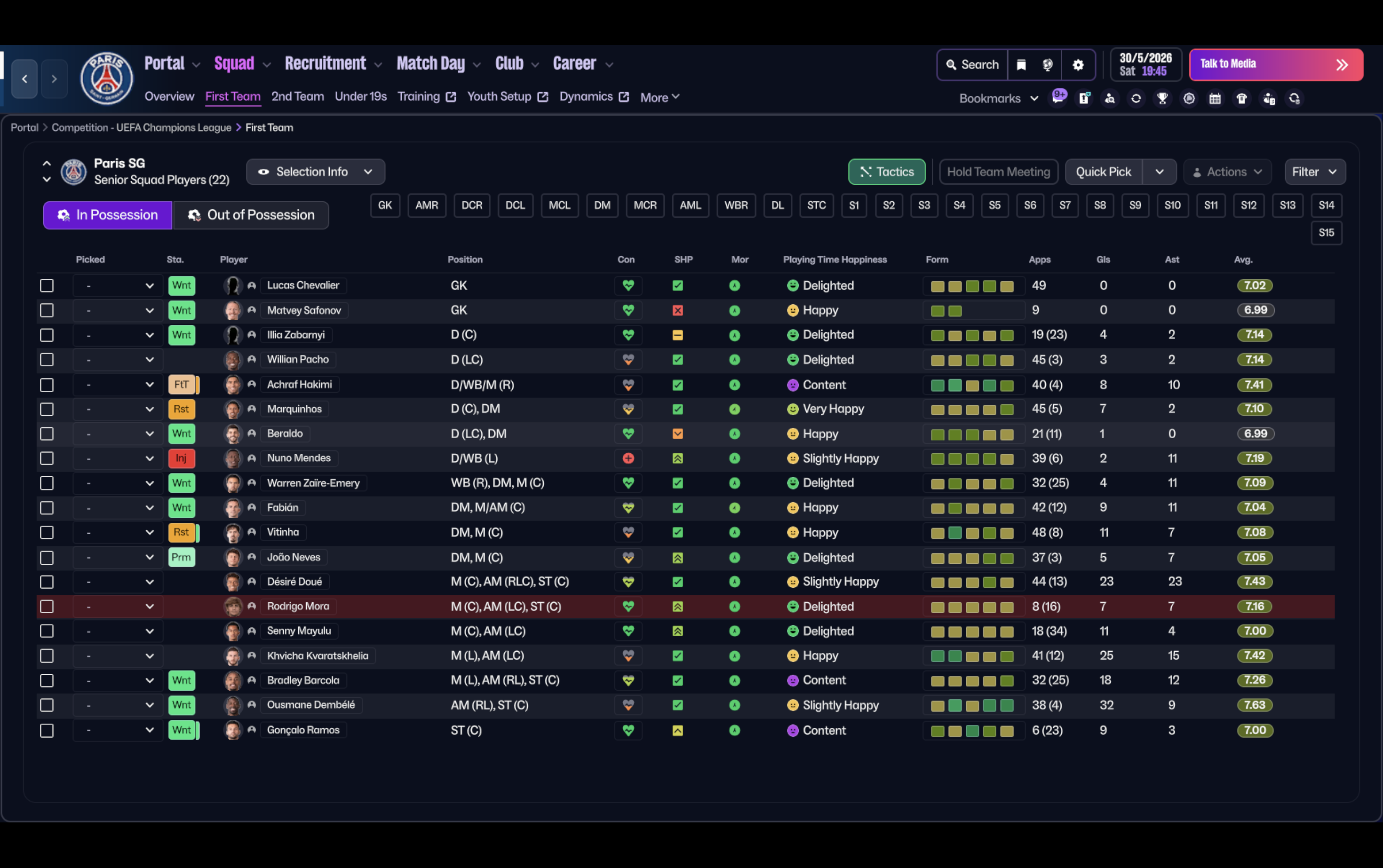1383x868 pixels.
Task: Click the Talk to Media button
Action: click(x=1275, y=64)
